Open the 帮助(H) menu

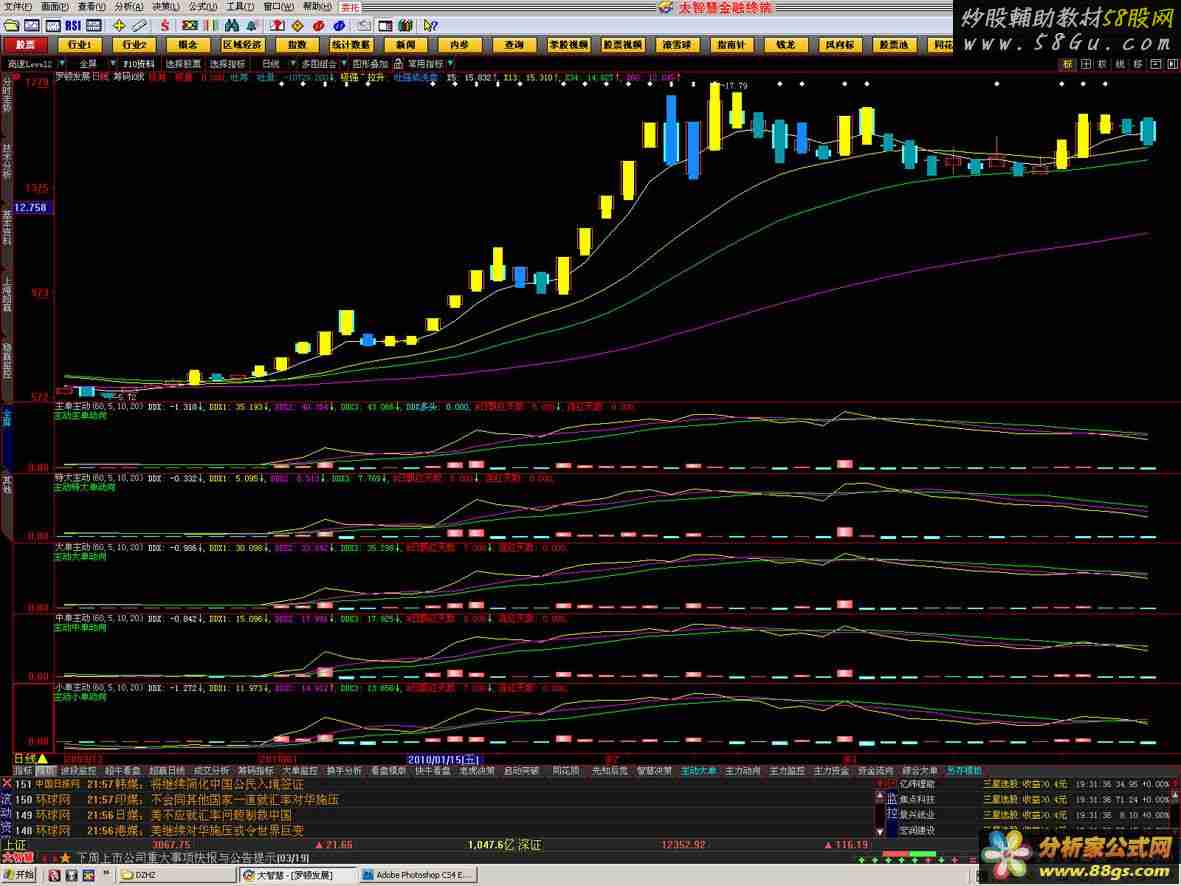(316, 7)
